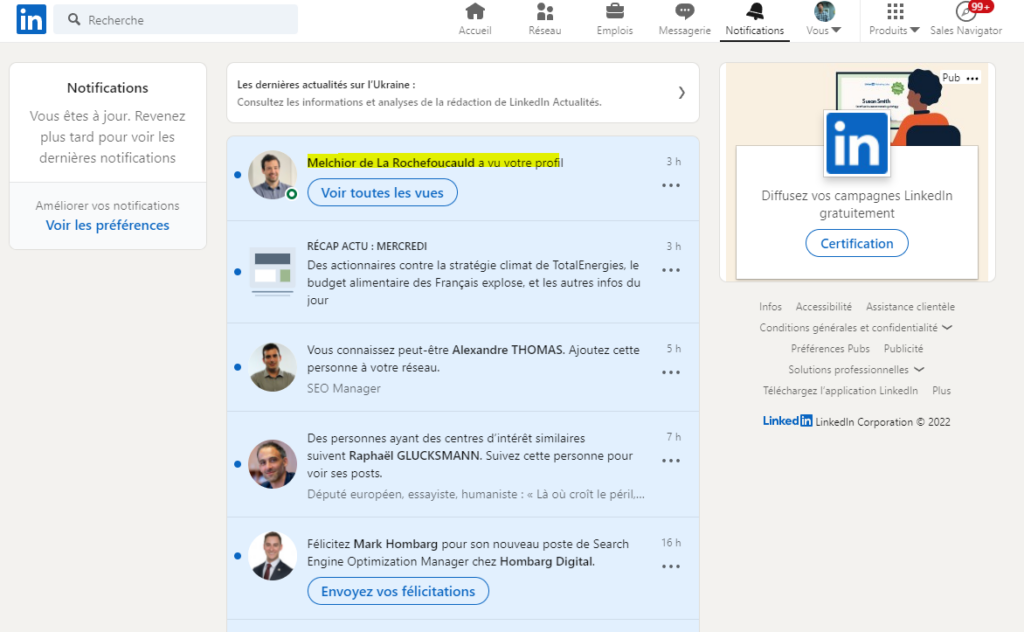Click the LinkedIn logo in the top bar
Viewport: 1024px width, 632px height.
[x=31, y=19]
